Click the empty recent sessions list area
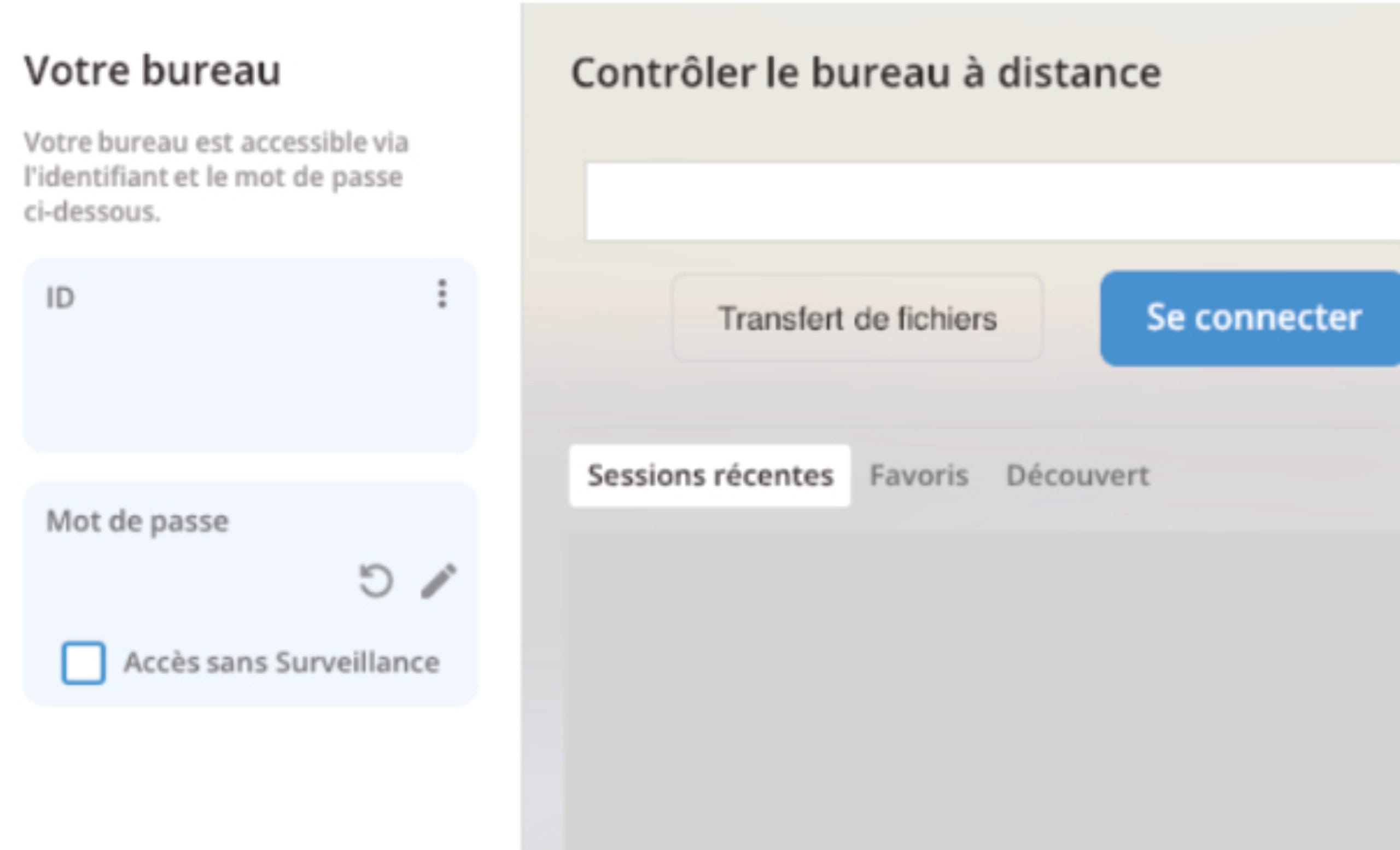The width and height of the screenshot is (1400, 850). tap(982, 690)
